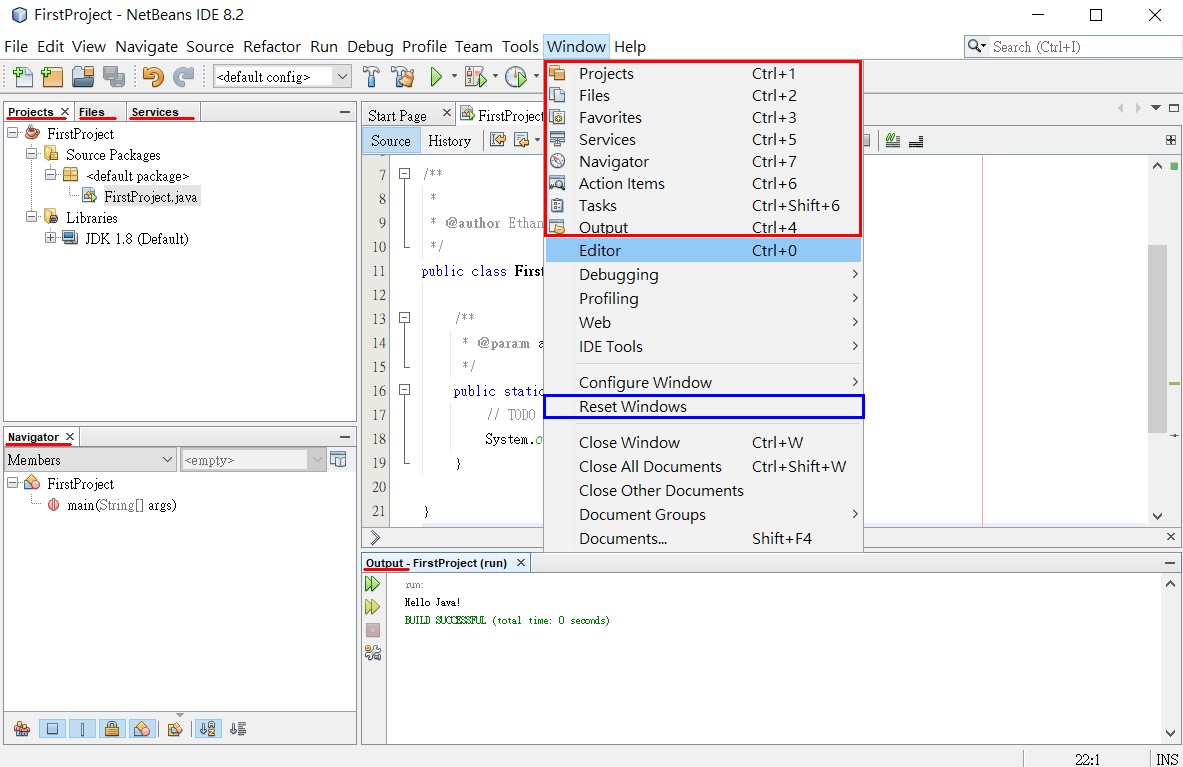Viewport: 1183px width, 767px height.
Task: Open New Project icon in toolbar
Action: [51, 76]
